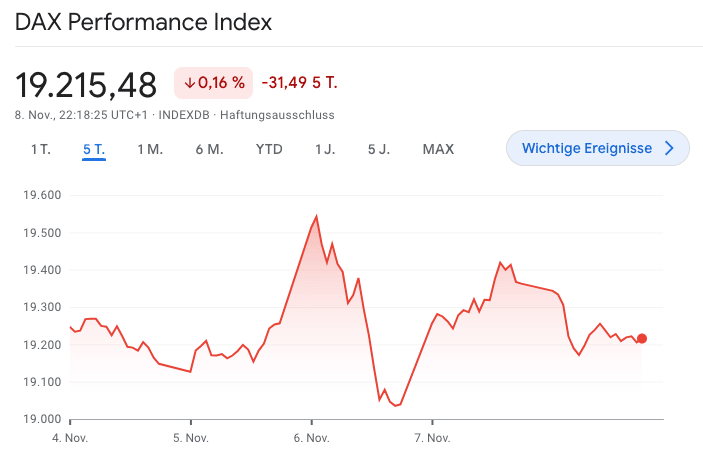Click the red endpoint dot on chart
Screen dimensions: 703x455
pyautogui.click(x=641, y=339)
